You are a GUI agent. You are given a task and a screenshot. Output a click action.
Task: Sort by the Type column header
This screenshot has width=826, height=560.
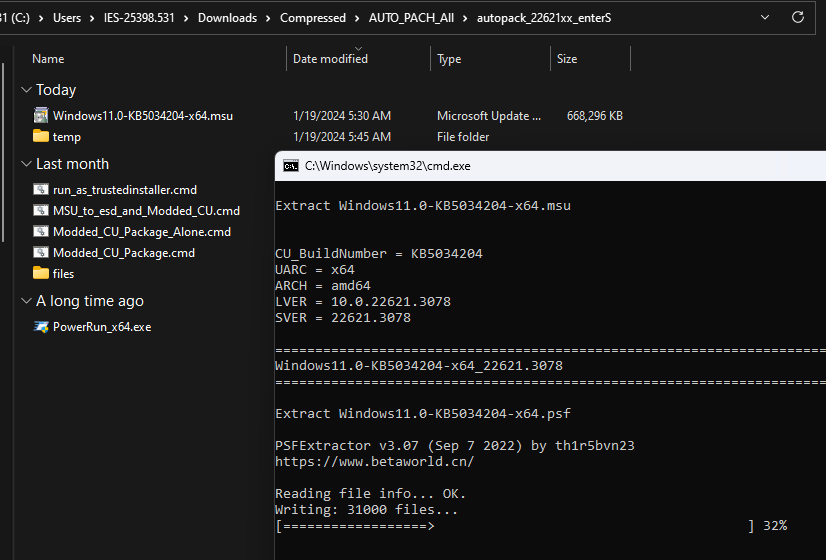(x=449, y=59)
